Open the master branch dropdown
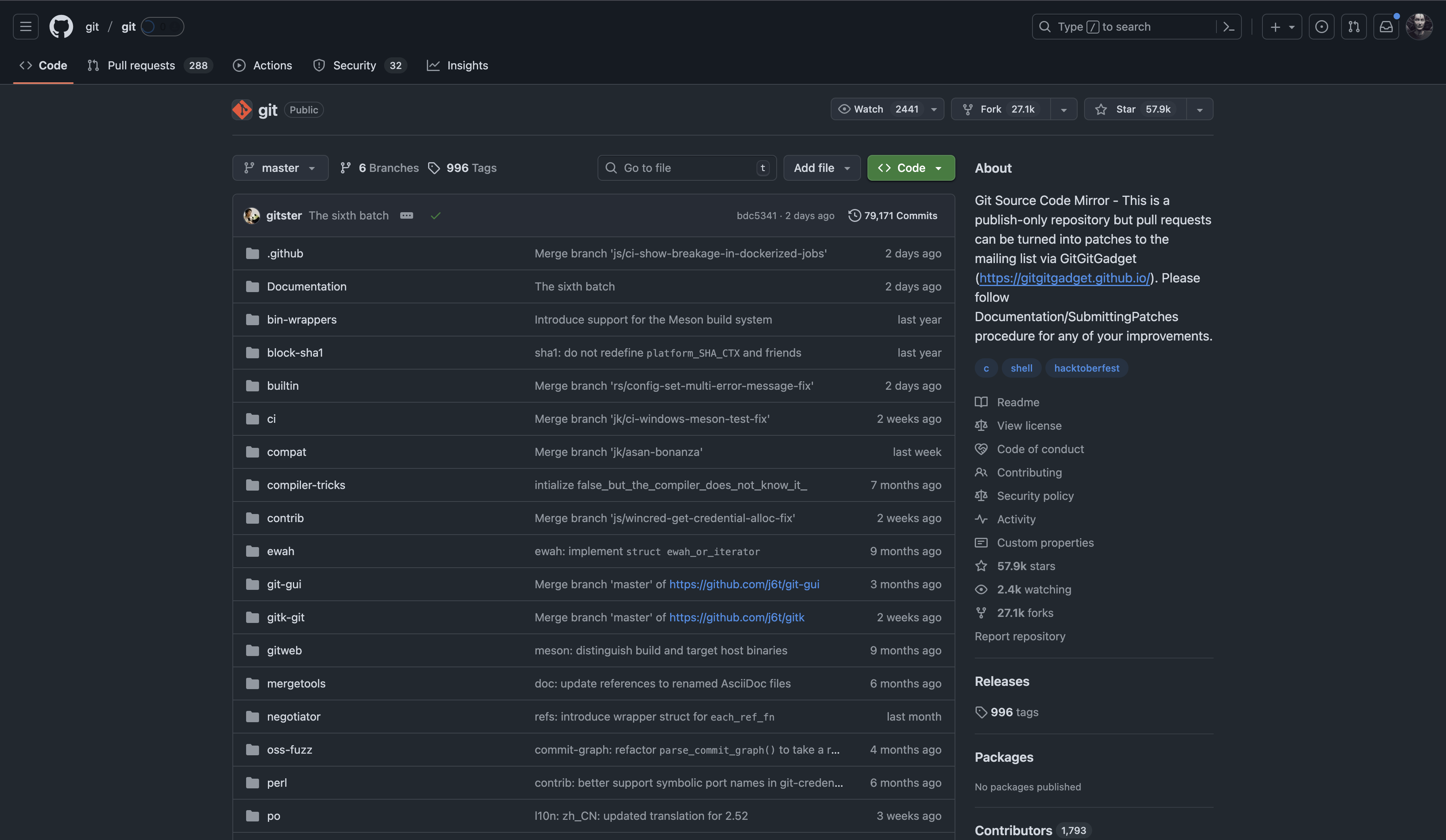 click(x=280, y=167)
